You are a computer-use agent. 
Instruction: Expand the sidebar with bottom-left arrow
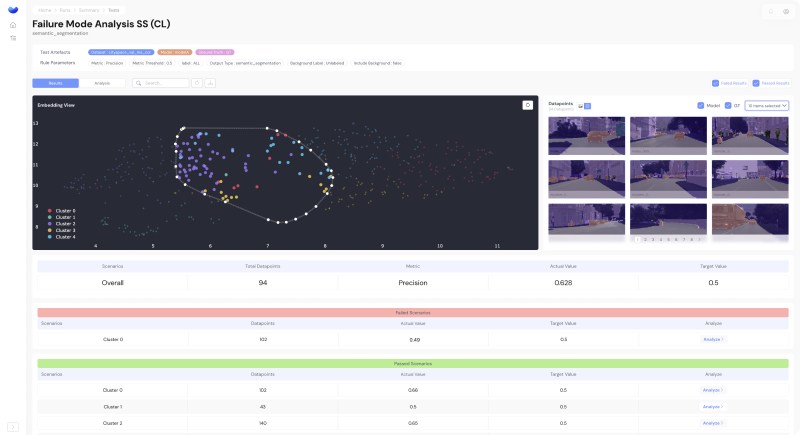pyautogui.click(x=13, y=426)
